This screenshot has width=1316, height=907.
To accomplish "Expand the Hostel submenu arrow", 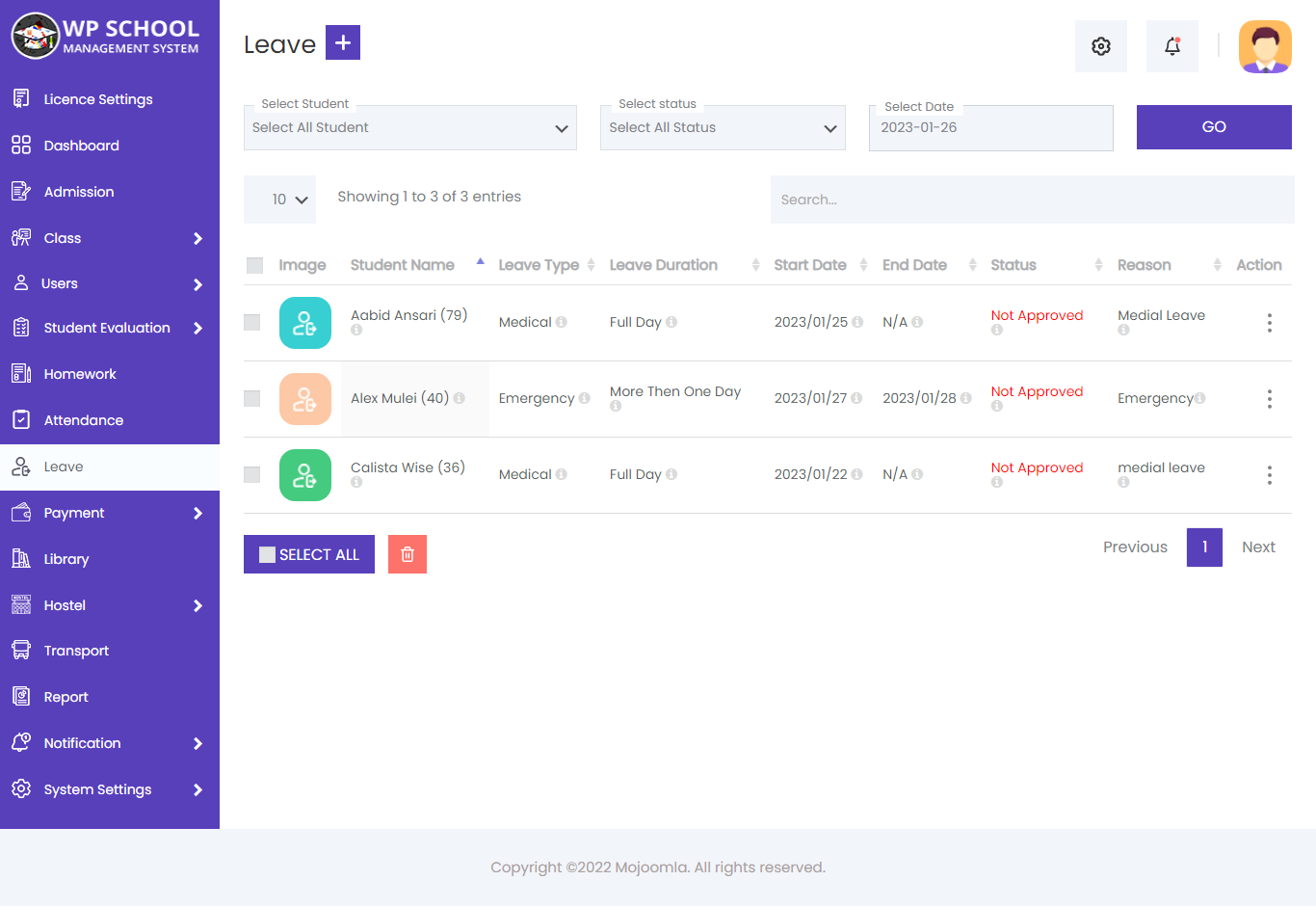I will [x=197, y=605].
